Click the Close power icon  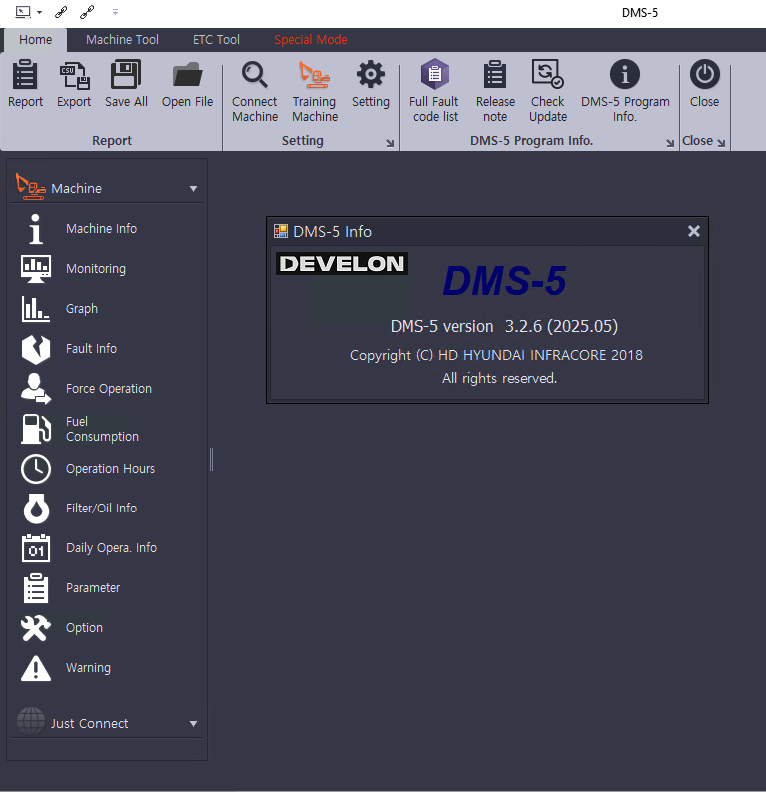(x=704, y=74)
